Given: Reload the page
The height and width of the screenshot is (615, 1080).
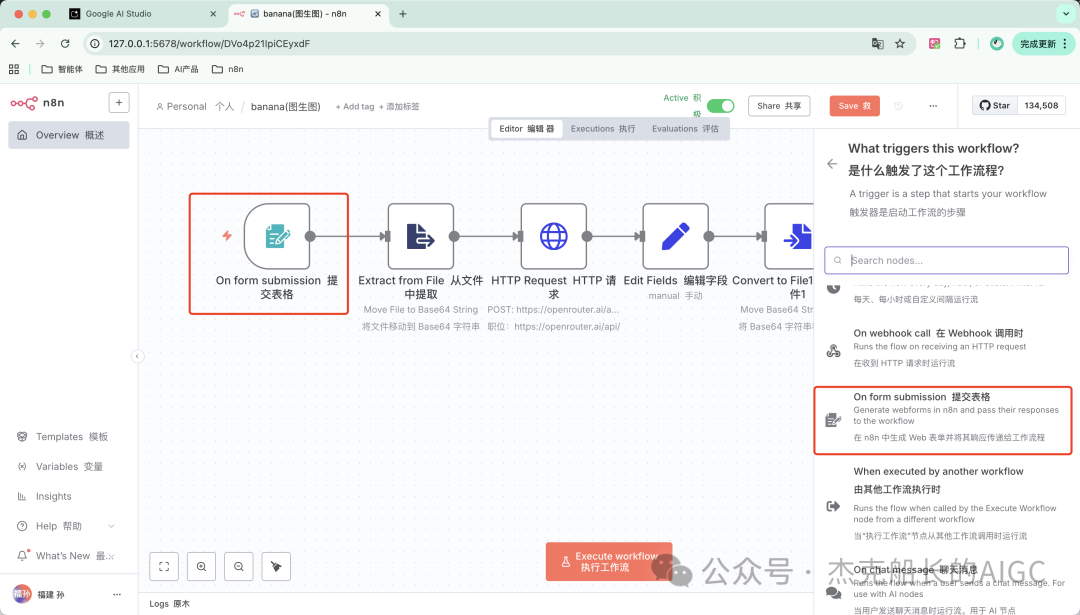Looking at the screenshot, I should coord(65,43).
